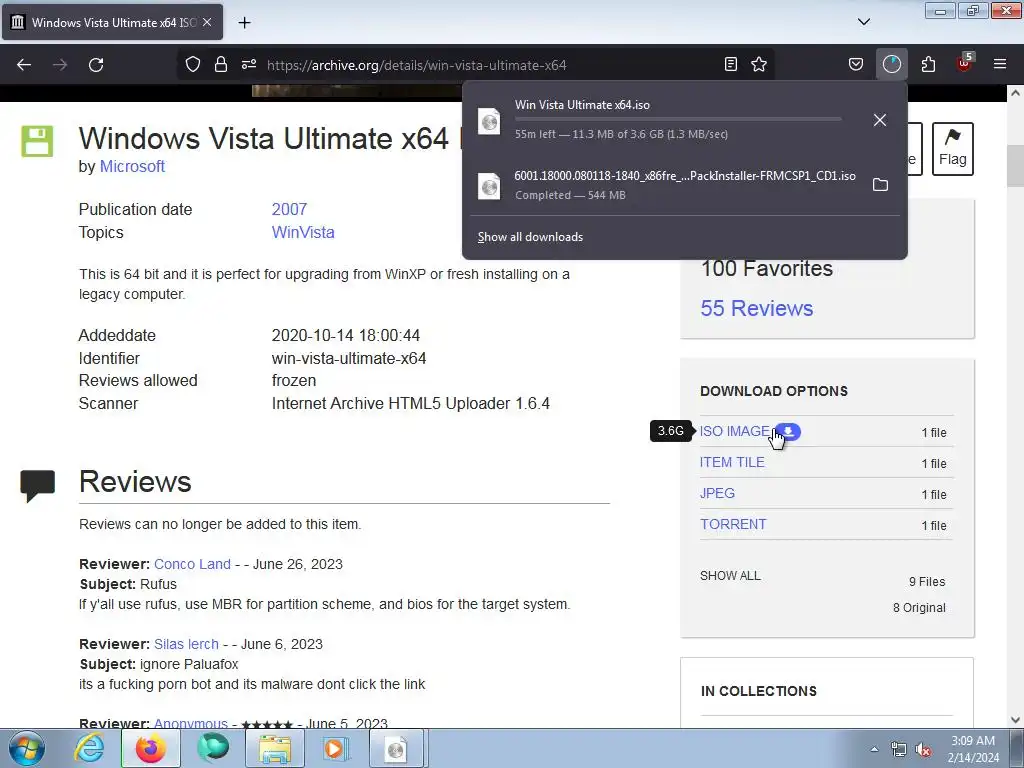Open the Microsoft creator link
Screen dimensions: 1024x768
[132, 167]
